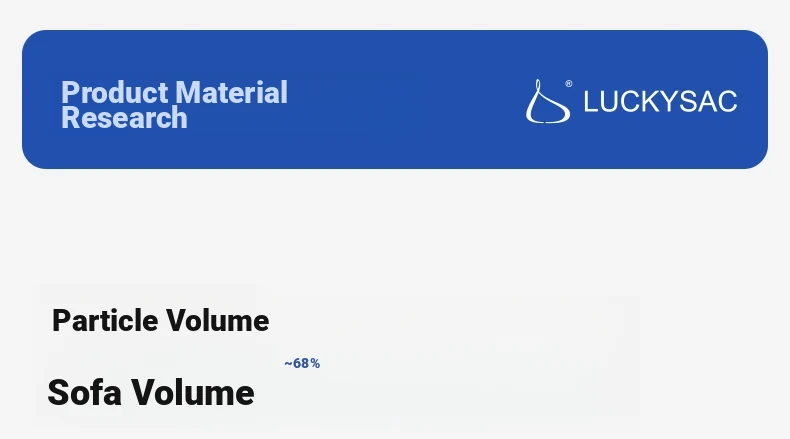The image size is (790, 439).
Task: Click Volume in the Particle Volume line
Action: tap(217, 321)
